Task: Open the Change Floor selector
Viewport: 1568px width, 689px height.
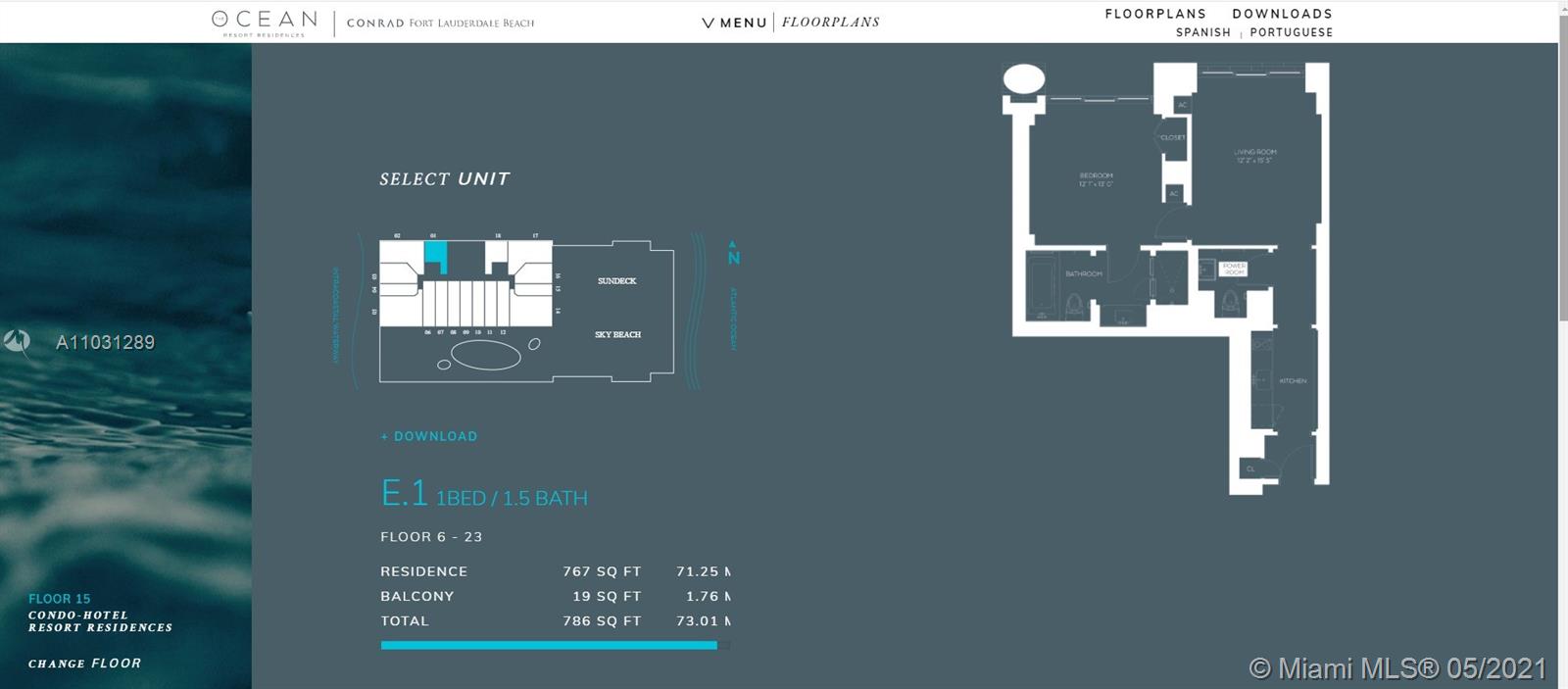Action: [84, 664]
